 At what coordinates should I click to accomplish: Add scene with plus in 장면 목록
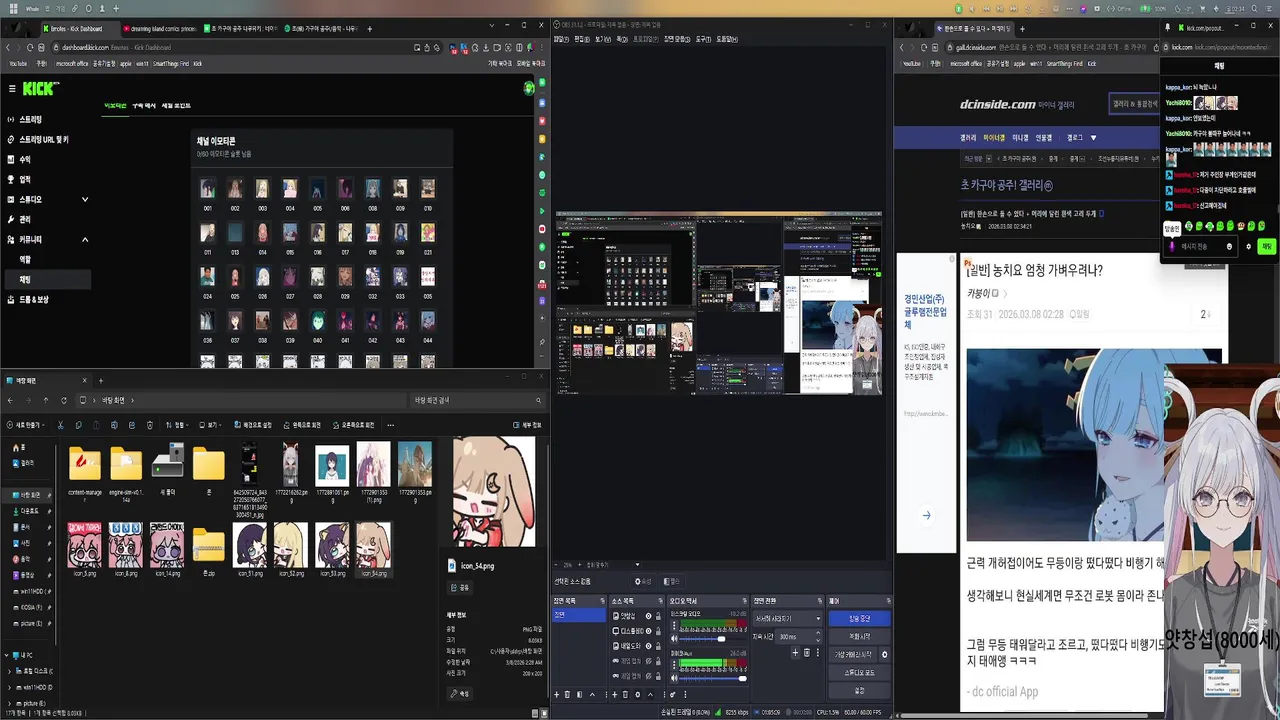(x=557, y=694)
